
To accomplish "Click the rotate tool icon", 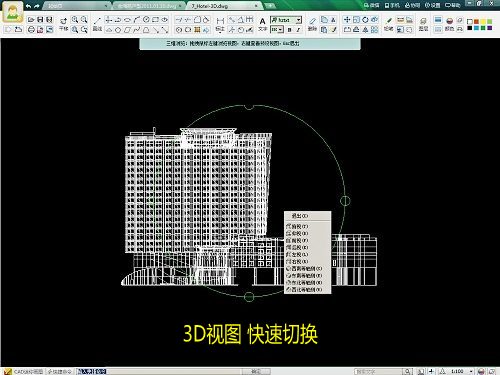I will click(x=365, y=20).
